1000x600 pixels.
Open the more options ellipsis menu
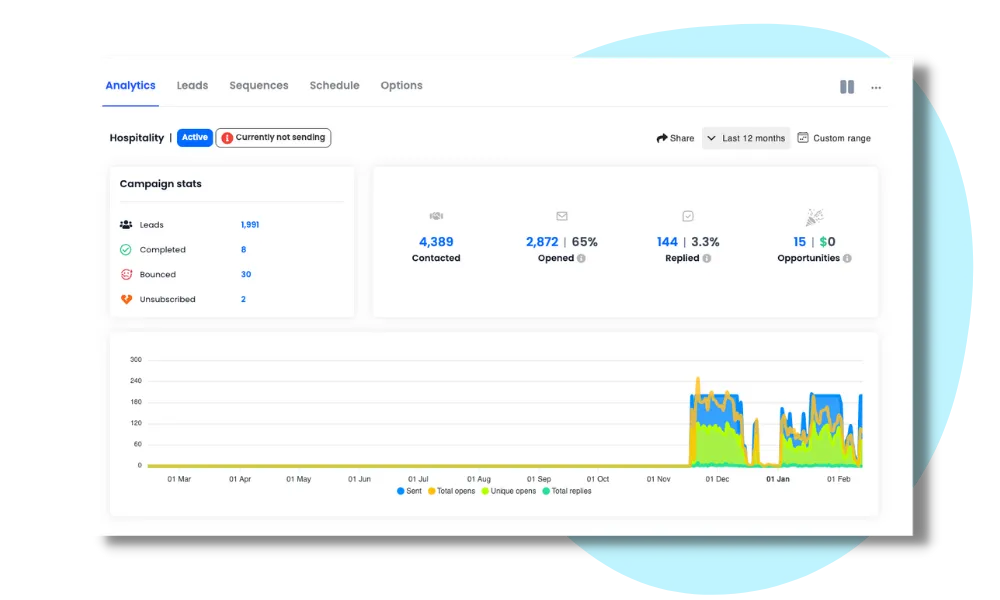(x=876, y=88)
